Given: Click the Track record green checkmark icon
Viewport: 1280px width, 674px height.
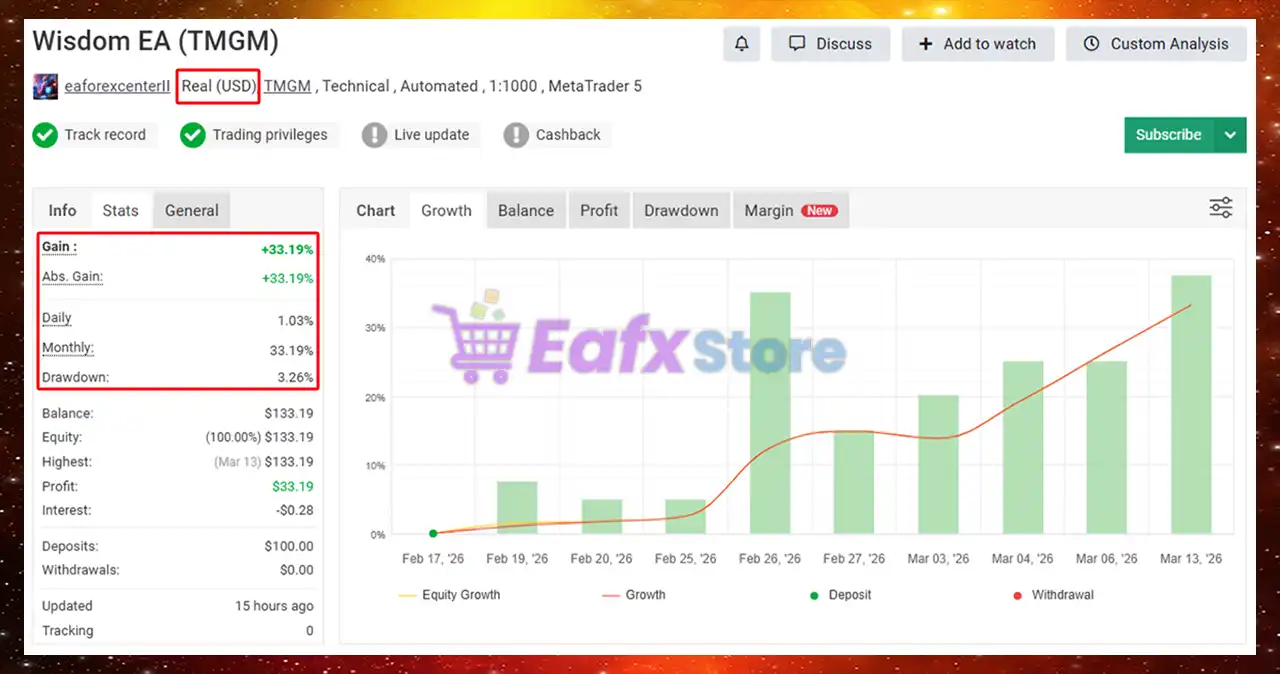Looking at the screenshot, I should (45, 135).
